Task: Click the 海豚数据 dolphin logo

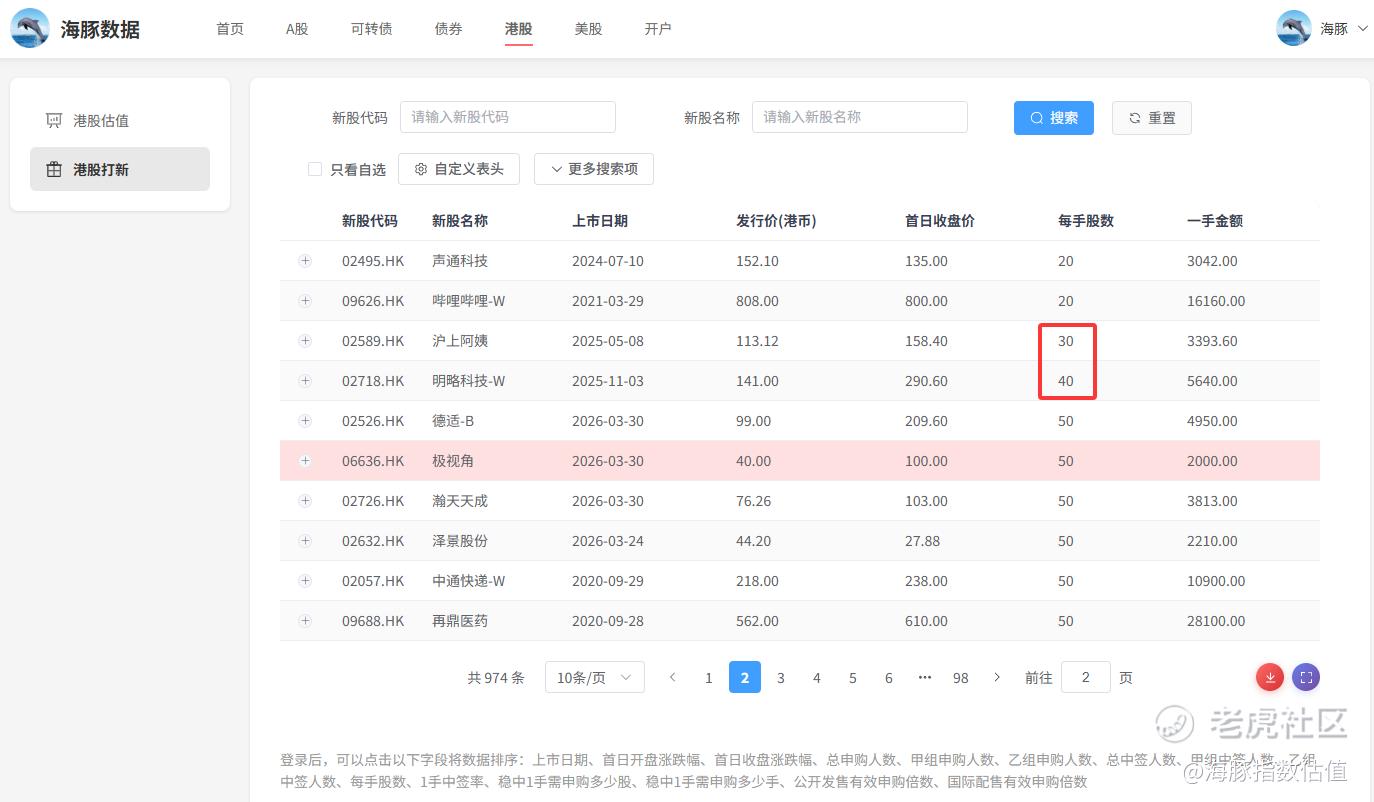Action: click(x=30, y=28)
